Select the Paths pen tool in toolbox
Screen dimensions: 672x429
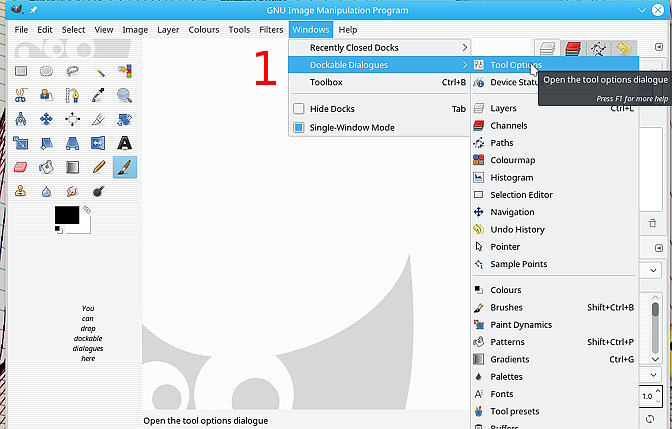(72, 95)
